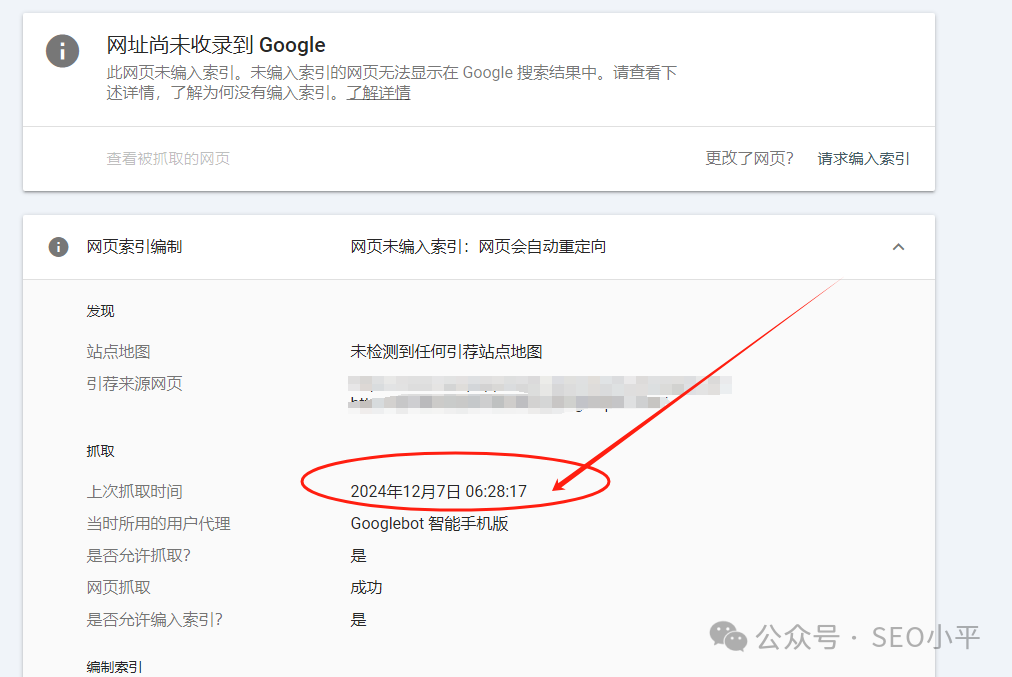
Task: Click the 引荐来源网页 label
Action: click(134, 384)
